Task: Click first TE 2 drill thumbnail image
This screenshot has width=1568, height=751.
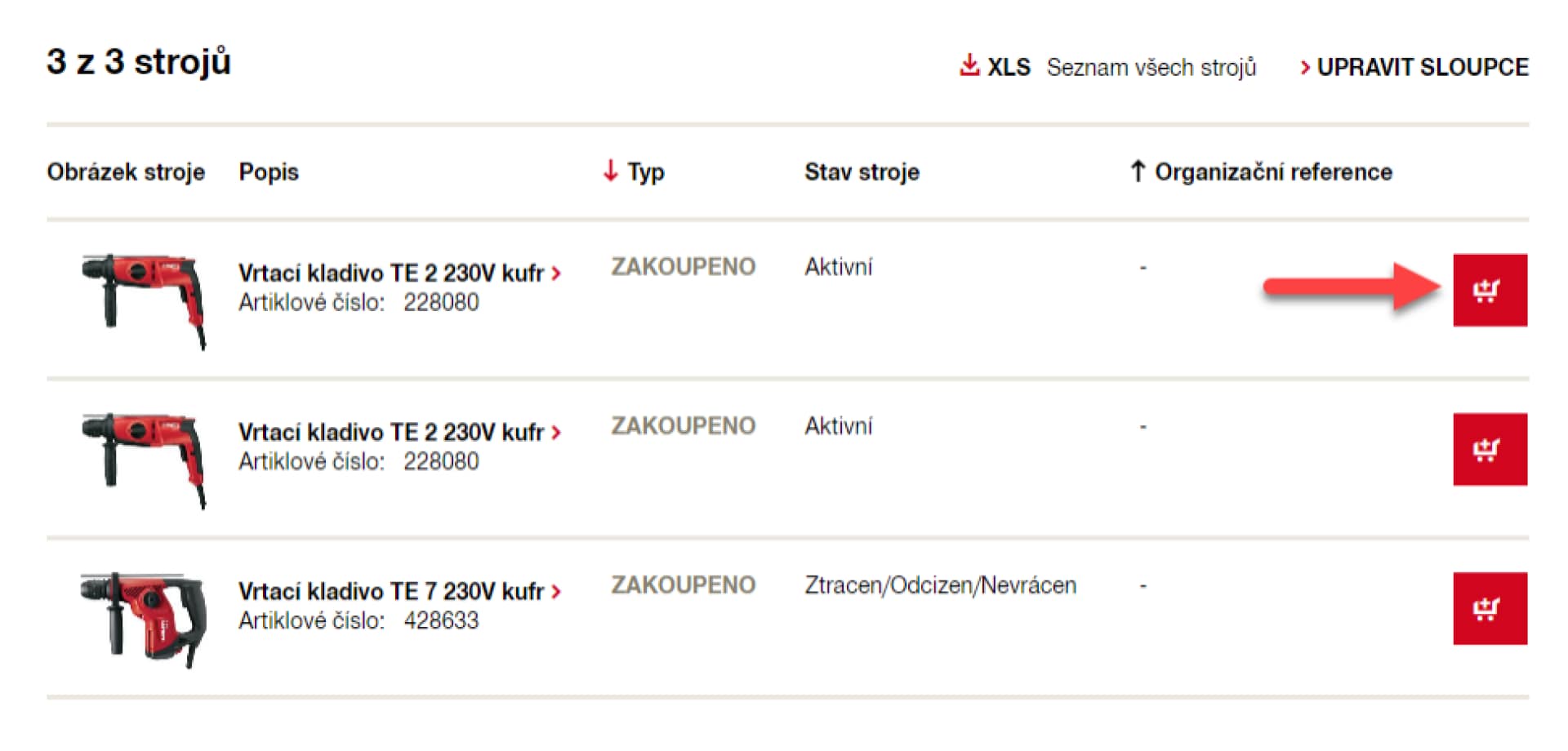Action: click(x=144, y=301)
